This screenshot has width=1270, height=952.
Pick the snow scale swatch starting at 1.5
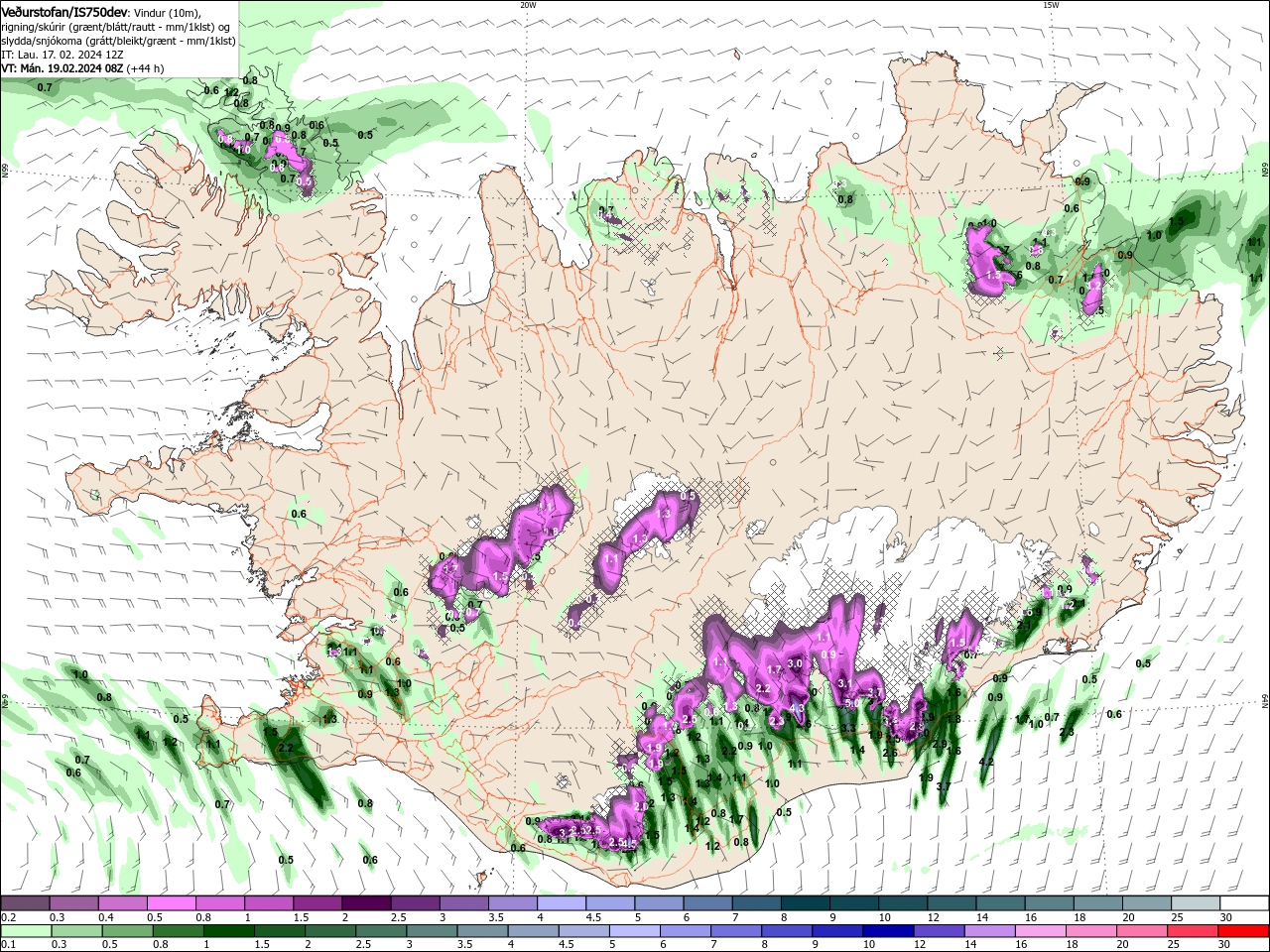click(x=317, y=903)
